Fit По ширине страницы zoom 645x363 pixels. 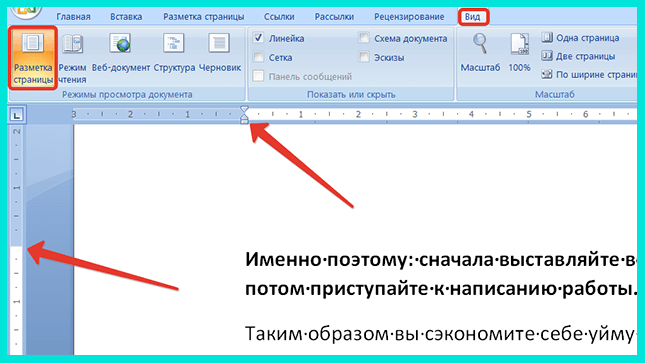coord(589,74)
